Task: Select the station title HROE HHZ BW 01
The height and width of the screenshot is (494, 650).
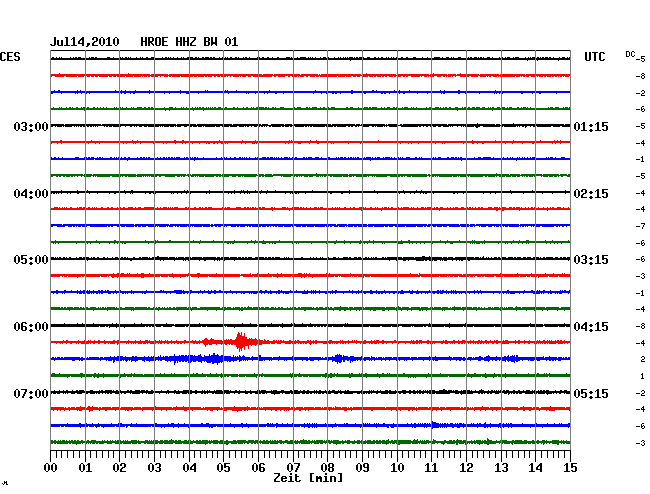Action: (189, 42)
